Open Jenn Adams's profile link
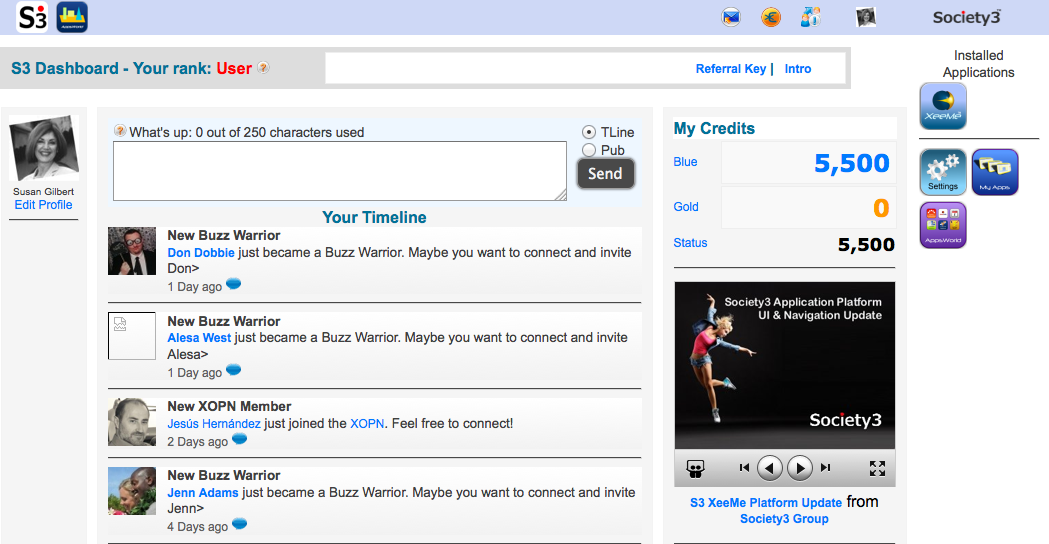The image size is (1049, 544). (x=203, y=492)
